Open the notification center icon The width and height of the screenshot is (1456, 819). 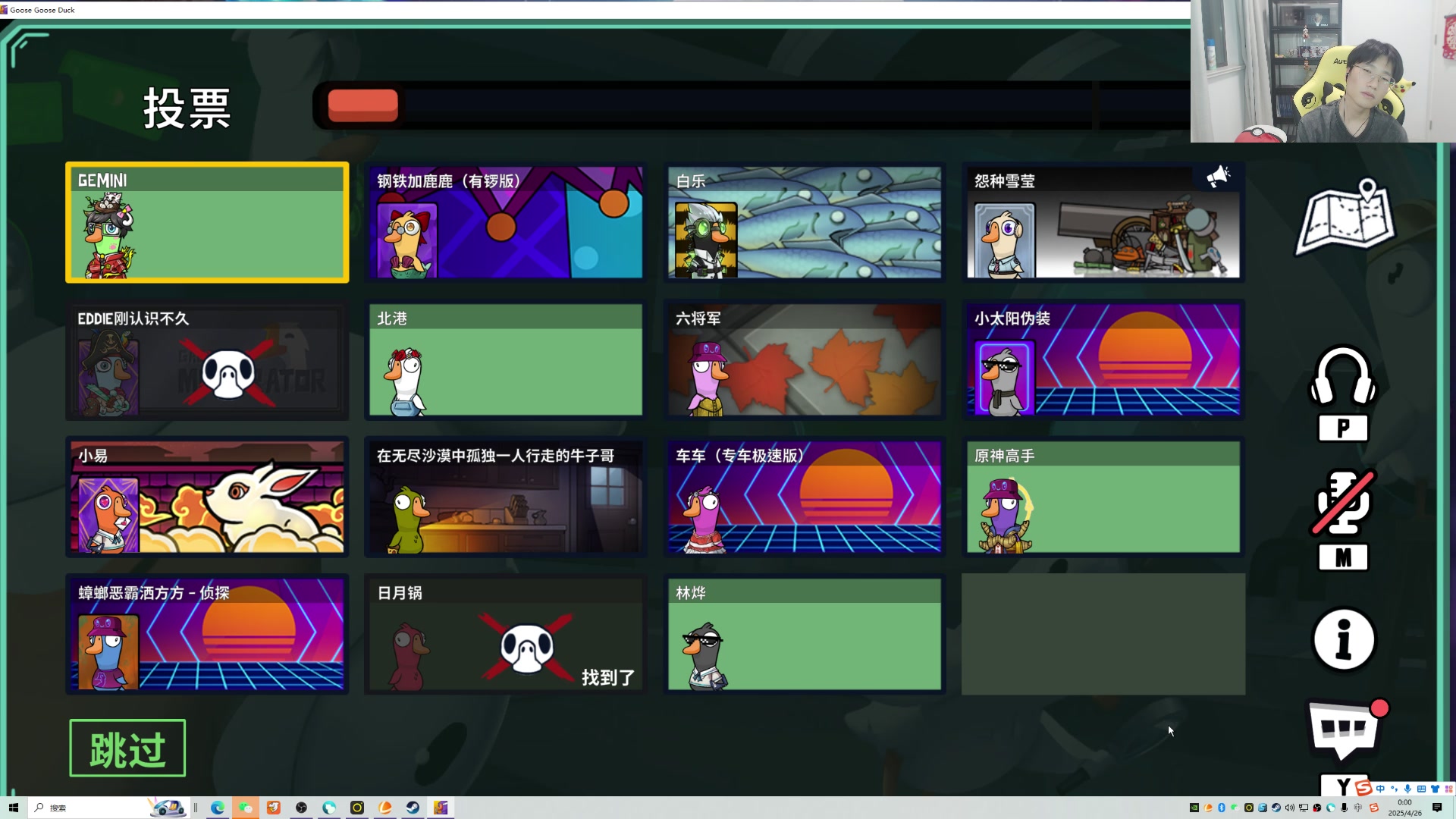point(1437,808)
